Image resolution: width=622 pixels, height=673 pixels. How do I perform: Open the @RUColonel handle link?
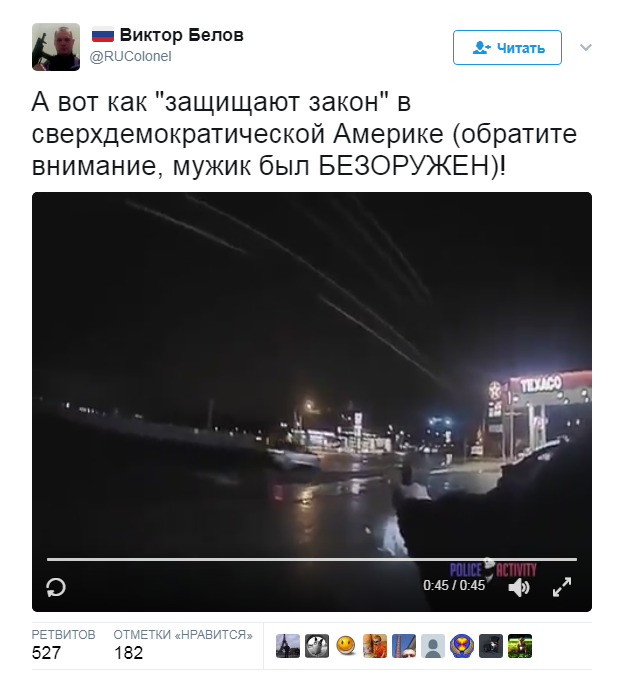tap(130, 56)
